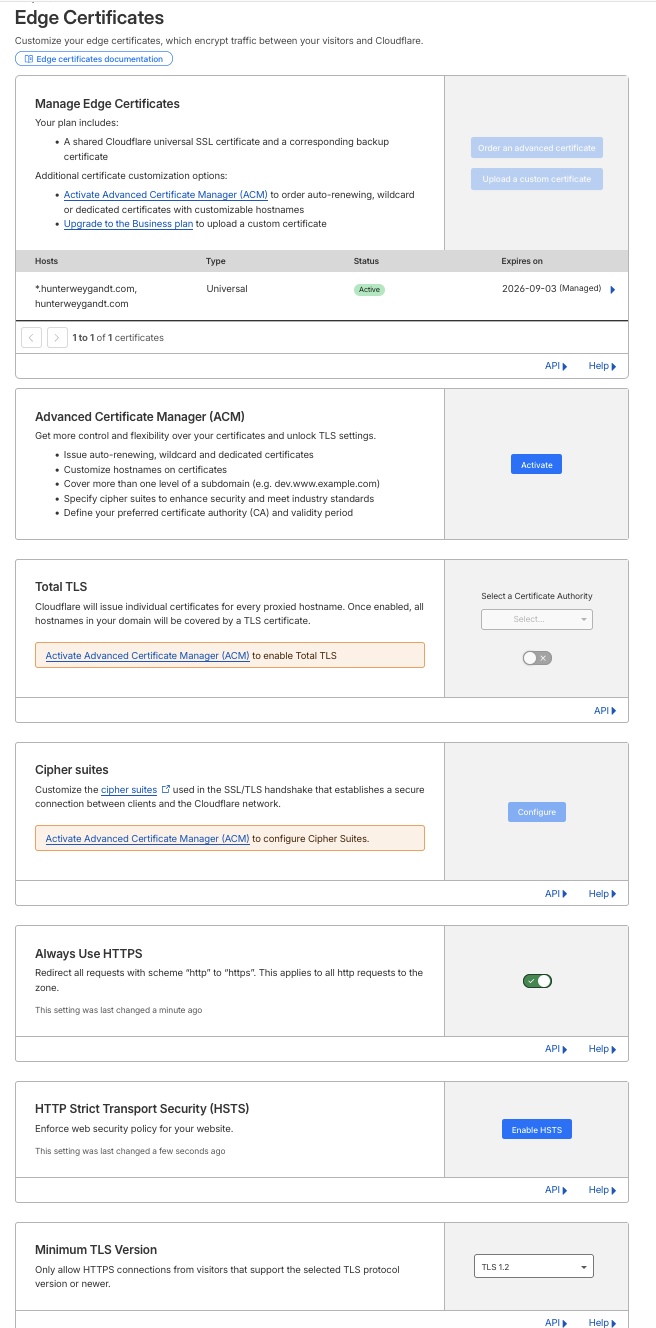Open the cipher suites external link
656x1328 pixels.
[129, 790]
